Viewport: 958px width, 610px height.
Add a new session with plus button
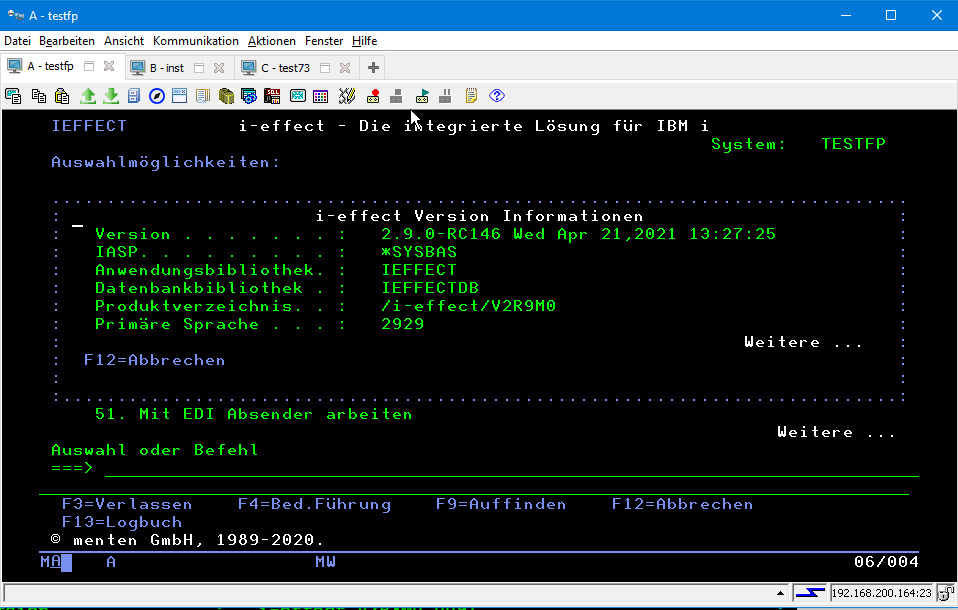tap(373, 68)
